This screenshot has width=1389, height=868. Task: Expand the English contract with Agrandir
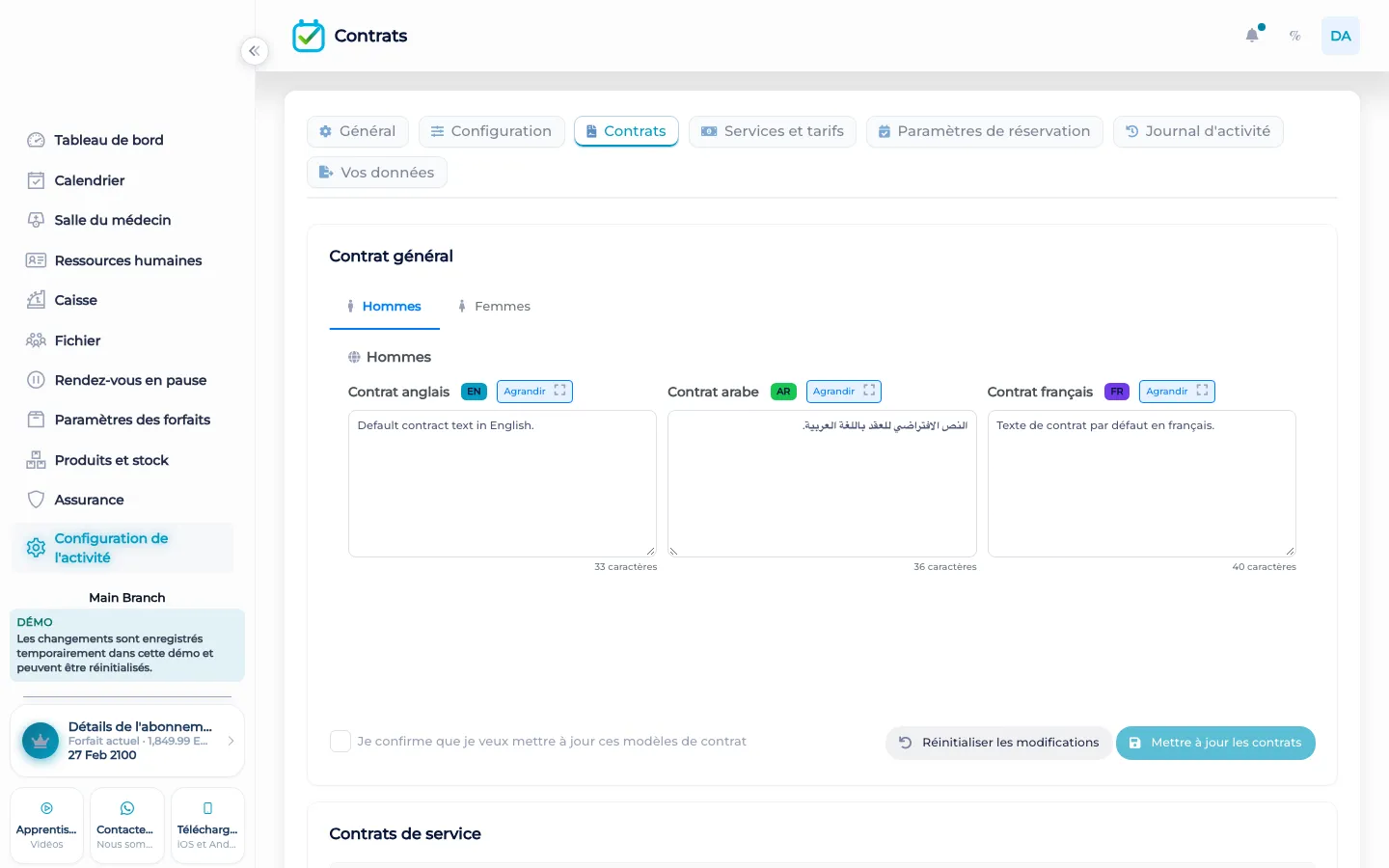[534, 392]
